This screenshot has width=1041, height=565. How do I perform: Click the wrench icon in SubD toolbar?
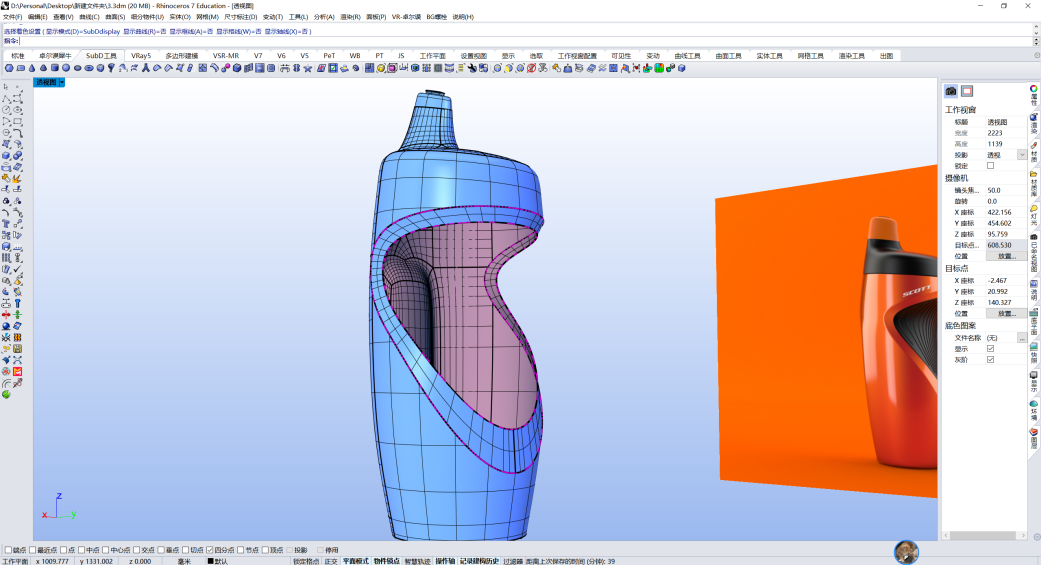473,68
